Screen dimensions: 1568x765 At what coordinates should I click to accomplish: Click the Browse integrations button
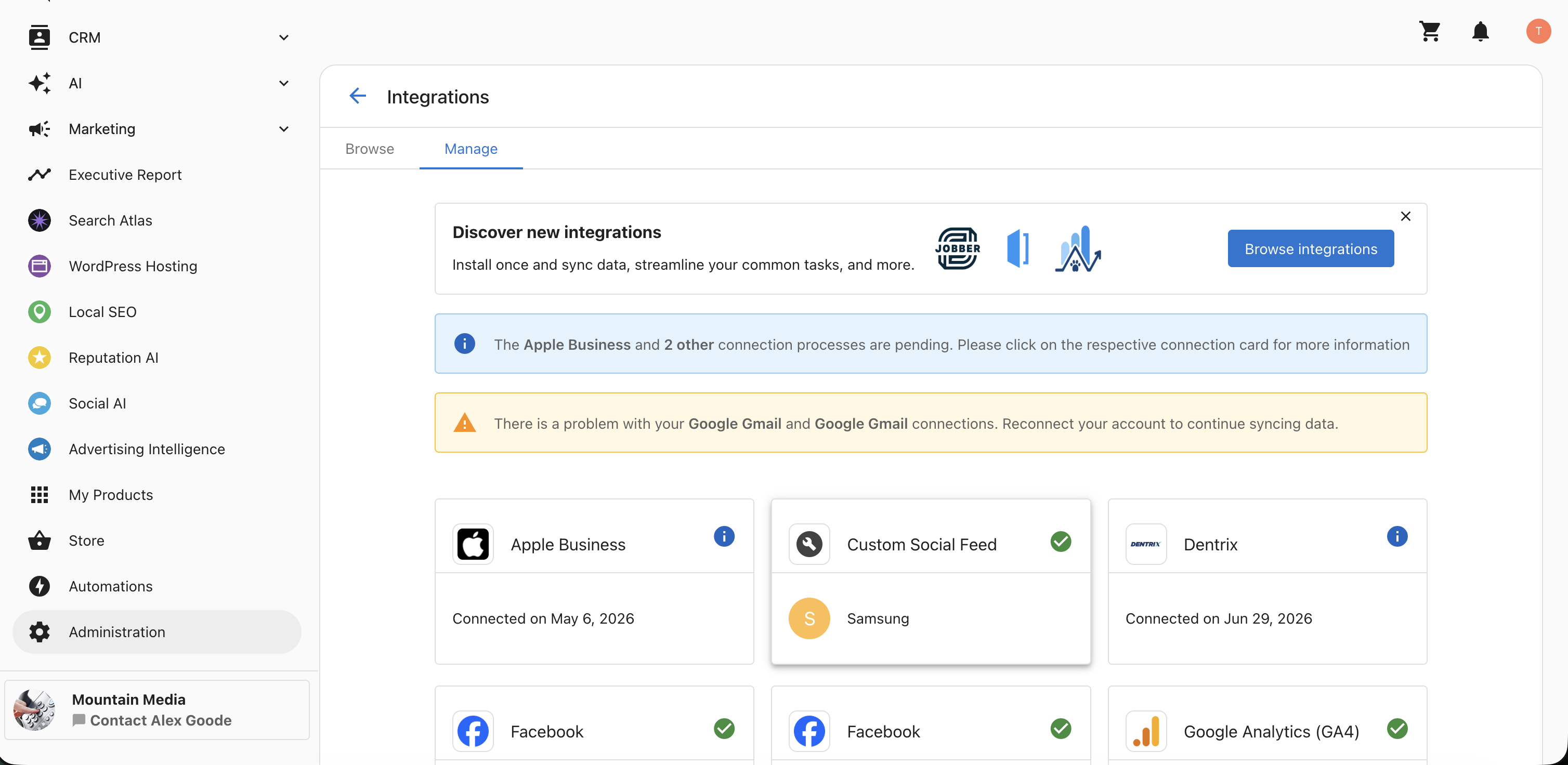[x=1311, y=248]
